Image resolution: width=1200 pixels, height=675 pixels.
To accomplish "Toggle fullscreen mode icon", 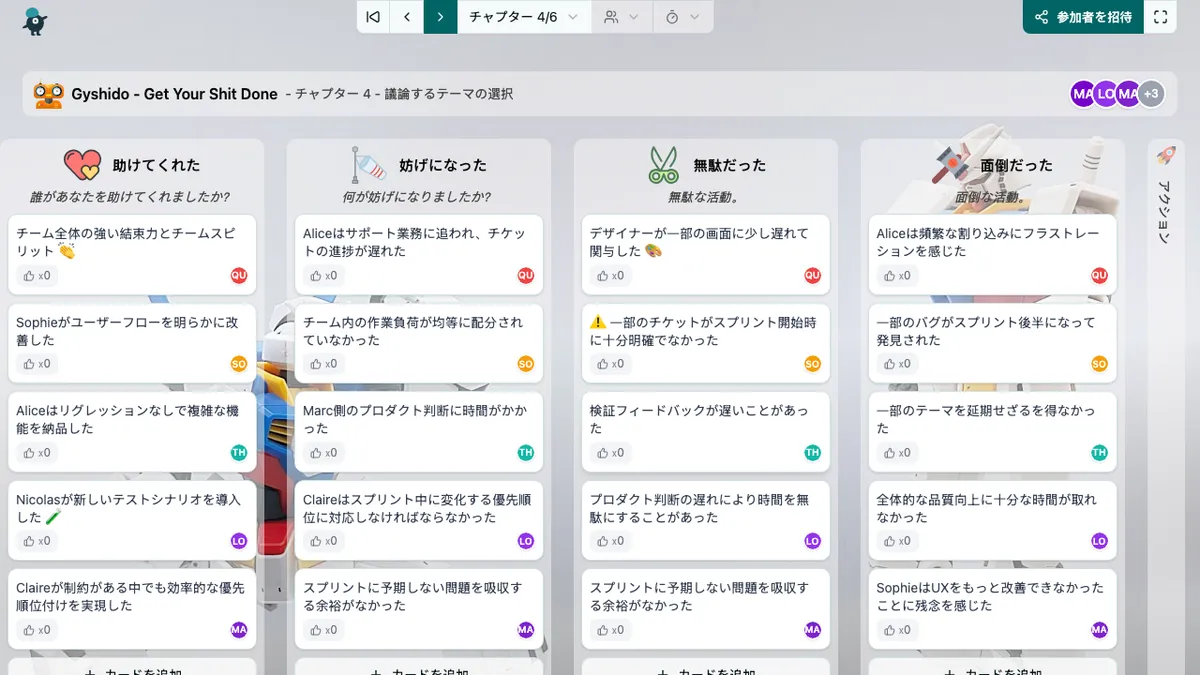I will click(1160, 17).
